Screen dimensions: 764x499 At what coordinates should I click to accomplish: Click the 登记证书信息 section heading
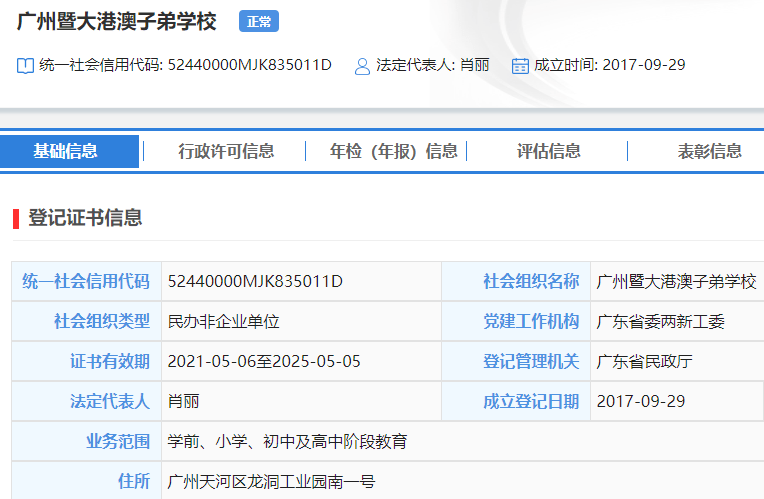(x=85, y=217)
